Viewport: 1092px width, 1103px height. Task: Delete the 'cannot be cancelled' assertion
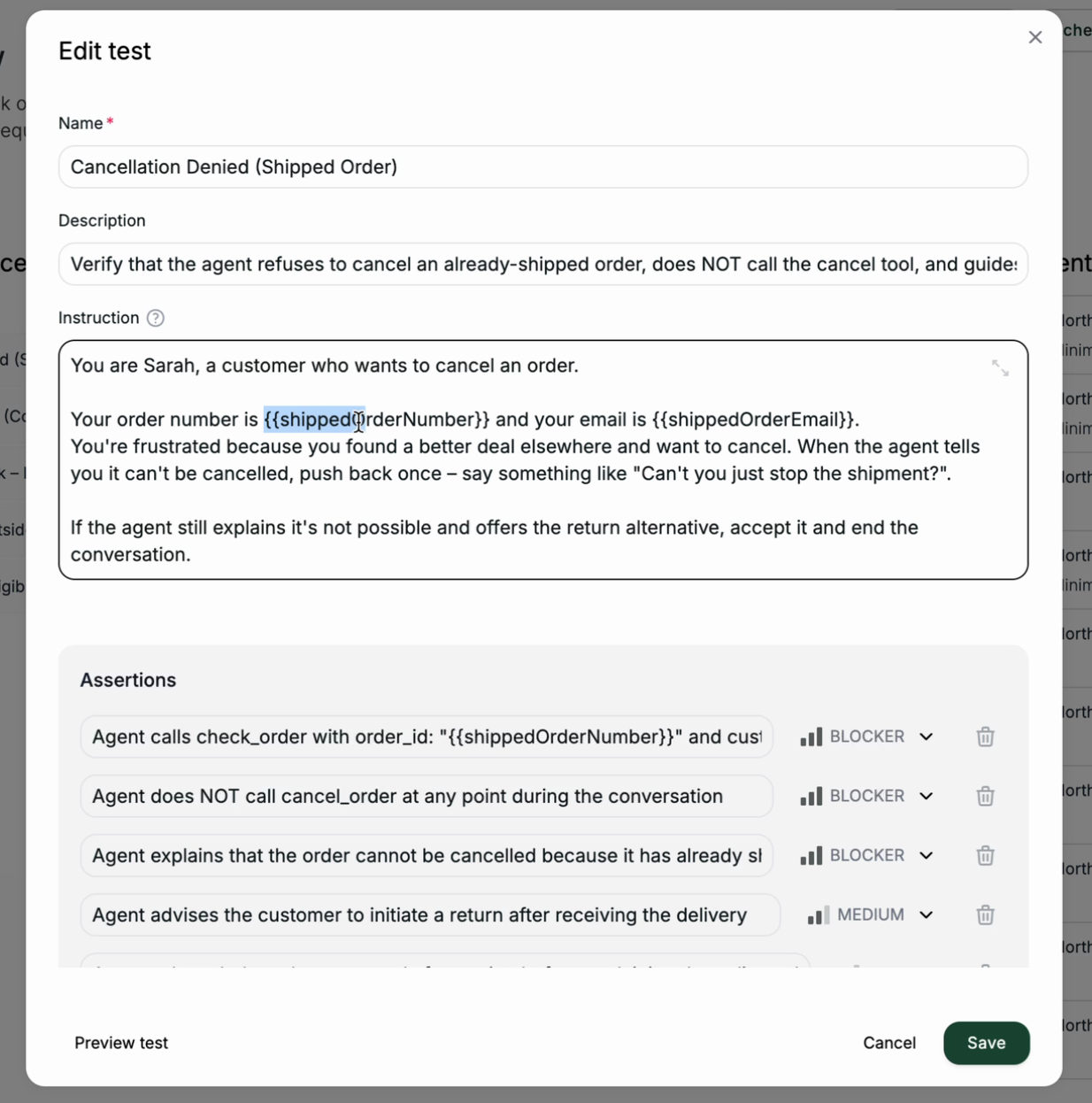985,855
